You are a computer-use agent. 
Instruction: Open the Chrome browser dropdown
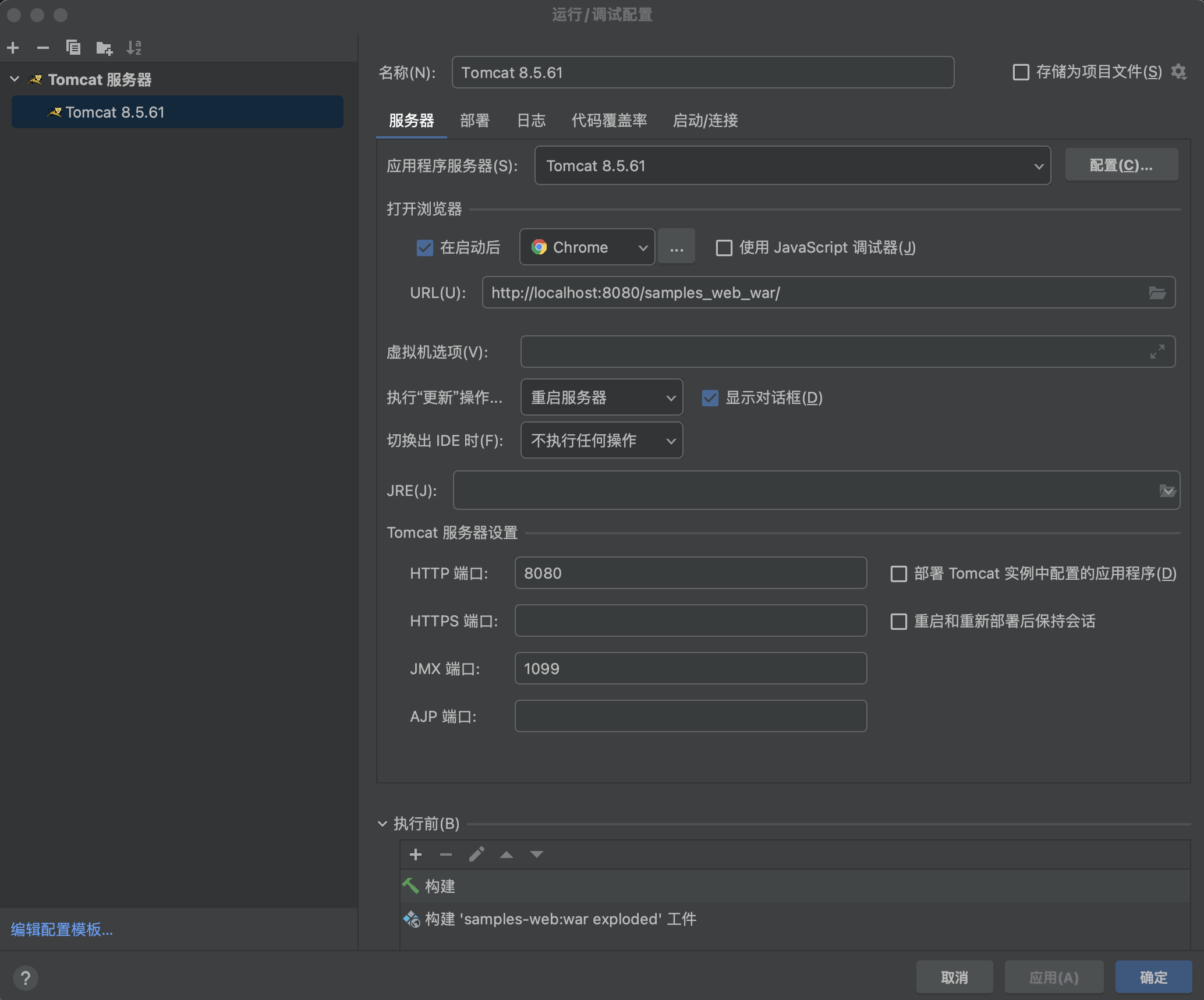click(587, 247)
